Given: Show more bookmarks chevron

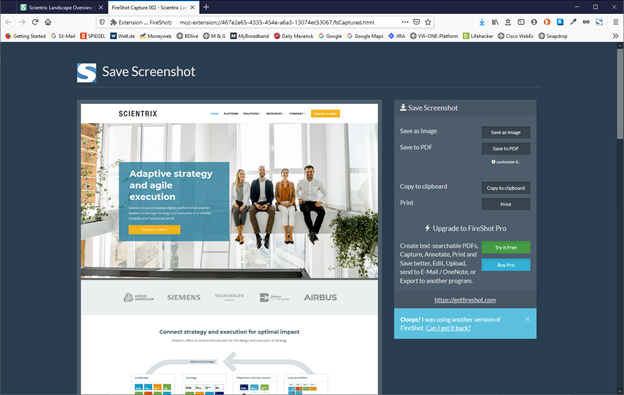Looking at the screenshot, I should (x=615, y=36).
